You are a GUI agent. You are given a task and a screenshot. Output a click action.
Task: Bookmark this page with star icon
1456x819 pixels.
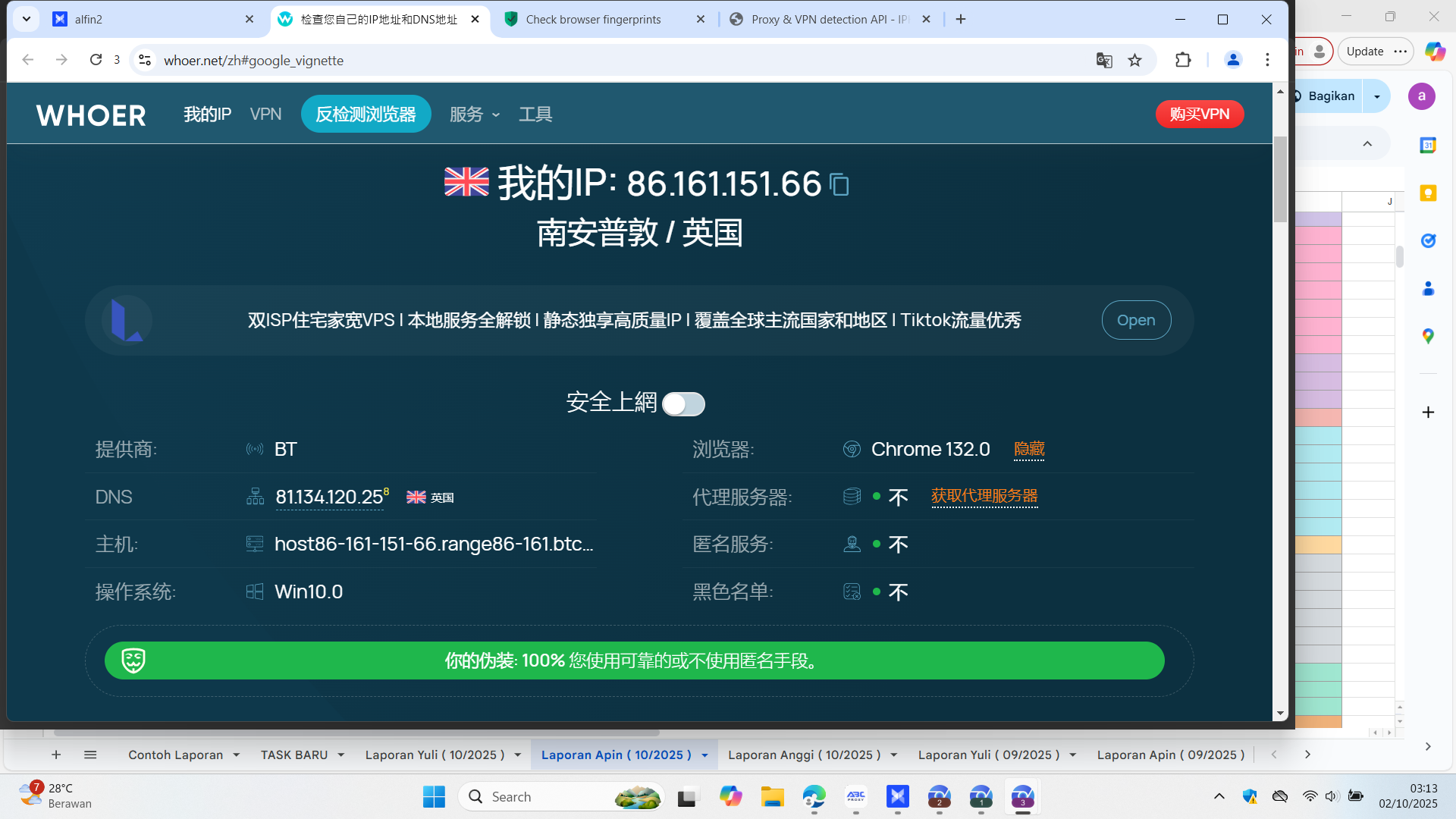tap(1134, 61)
